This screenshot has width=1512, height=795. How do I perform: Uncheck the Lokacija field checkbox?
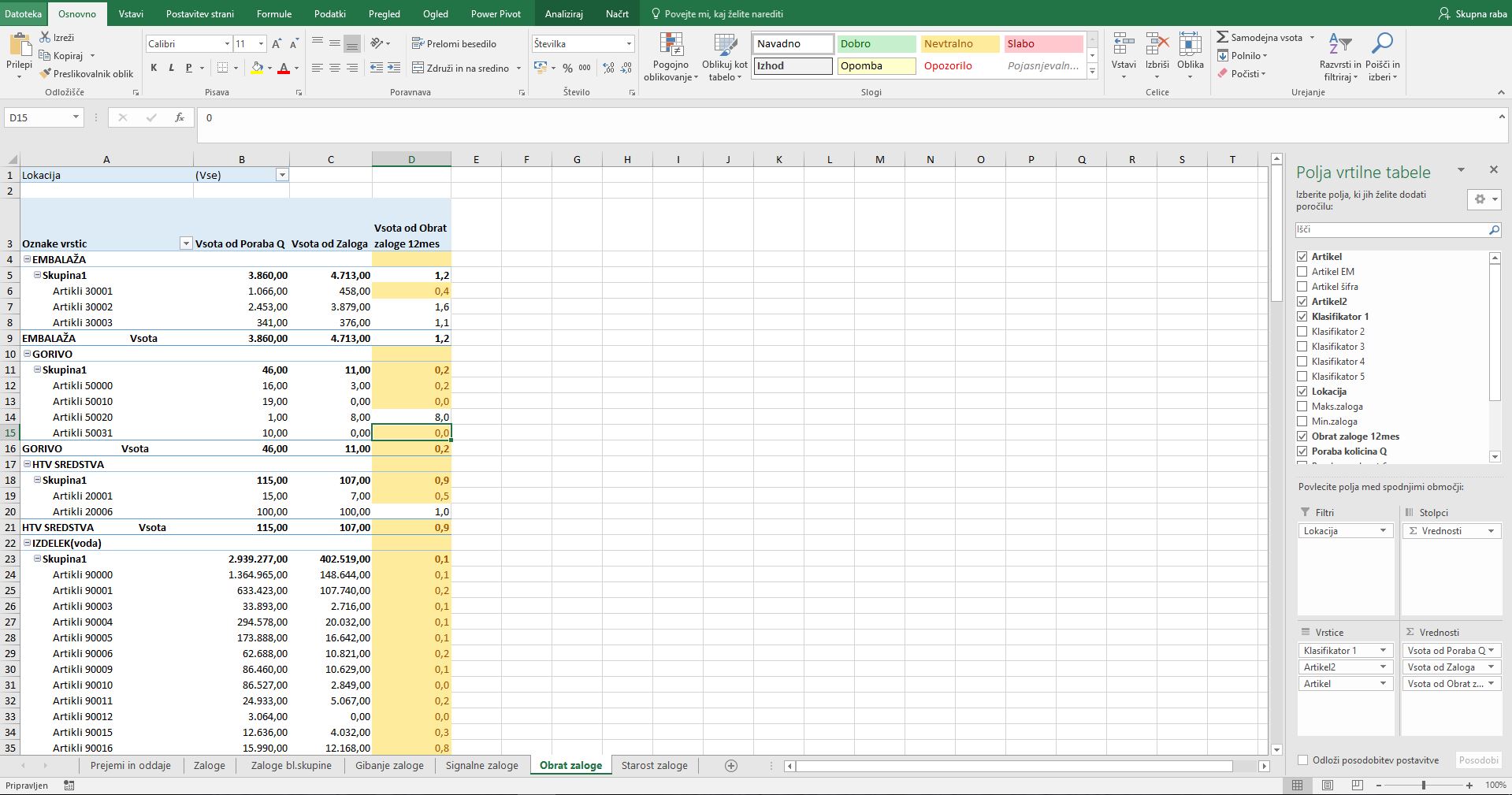[1302, 392]
